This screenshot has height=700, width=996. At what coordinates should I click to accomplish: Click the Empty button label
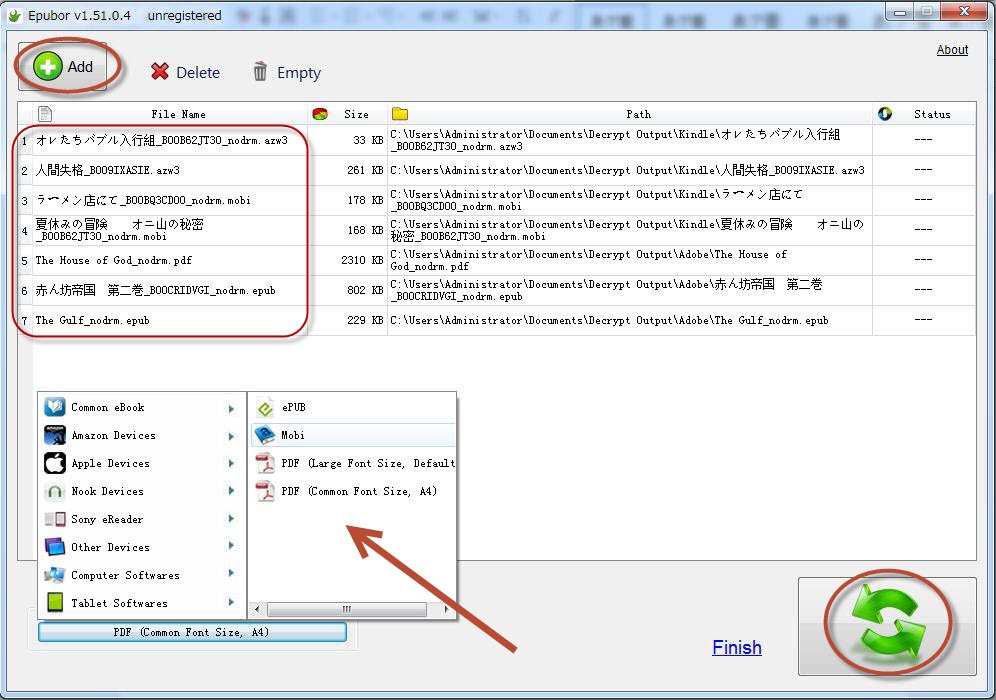(x=299, y=73)
